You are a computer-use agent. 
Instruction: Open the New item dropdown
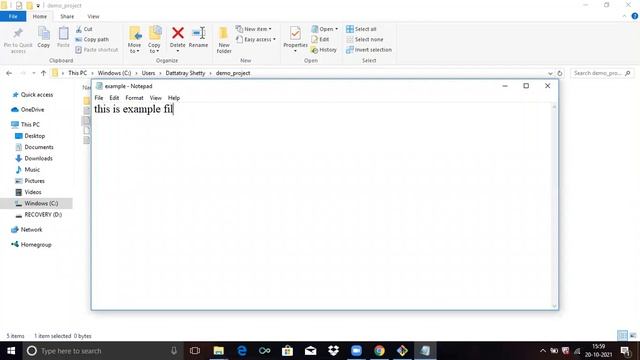click(x=253, y=29)
